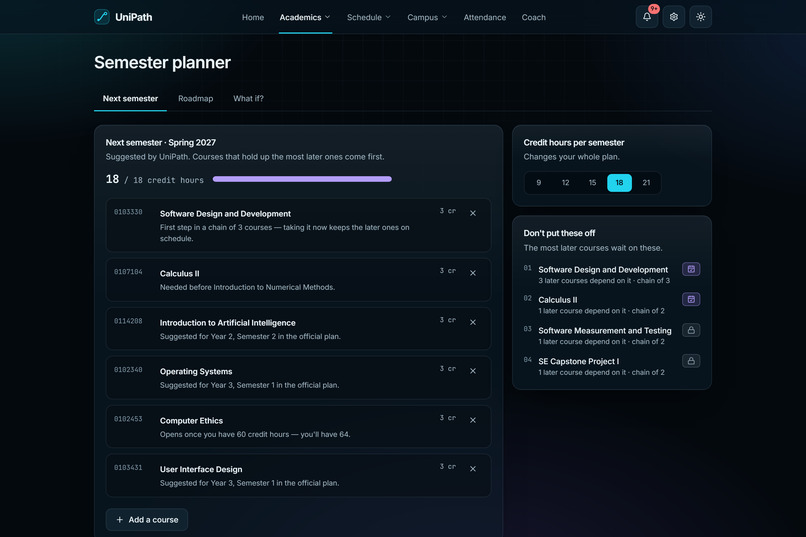
Task: Select 15 credit hours per semester
Action: tap(592, 183)
